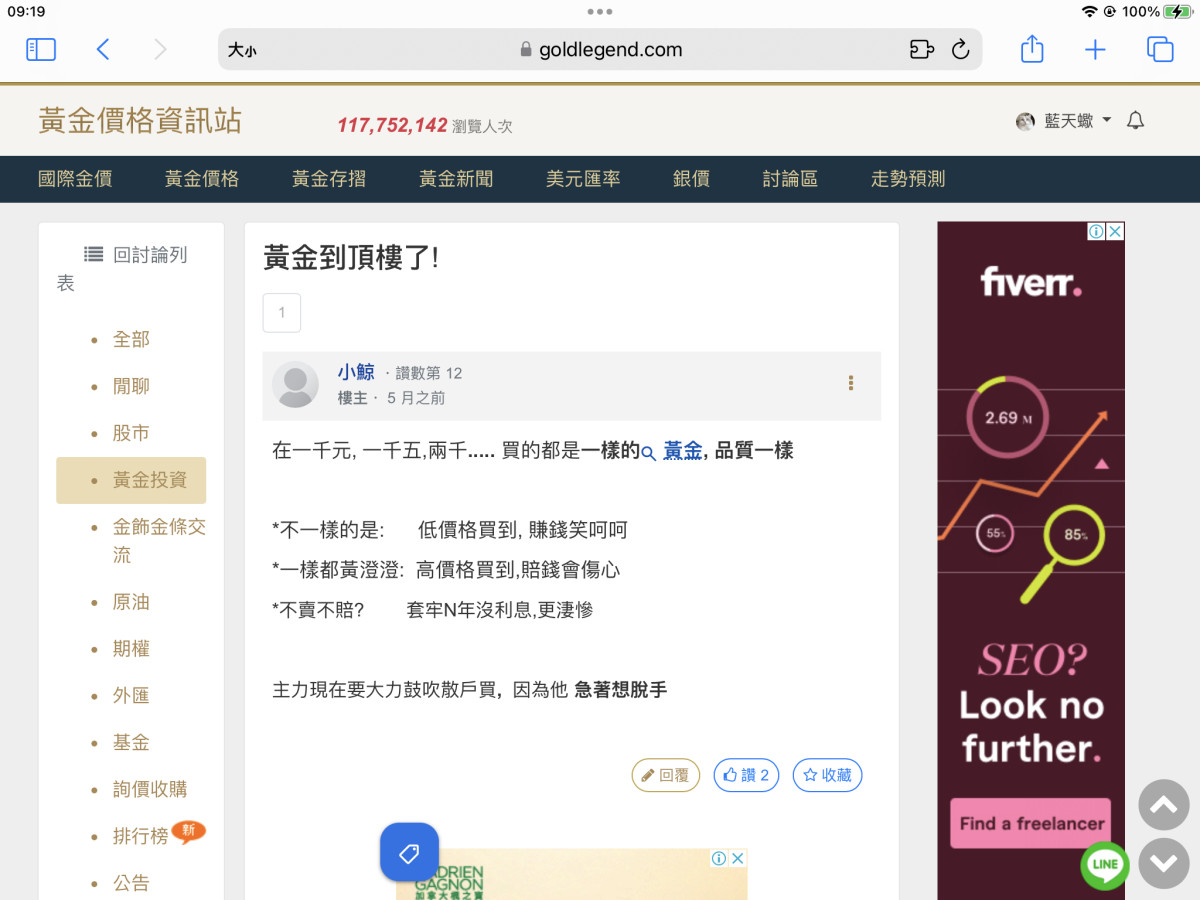Select the 全部 forum category
This screenshot has width=1200, height=900.
pyautogui.click(x=131, y=339)
